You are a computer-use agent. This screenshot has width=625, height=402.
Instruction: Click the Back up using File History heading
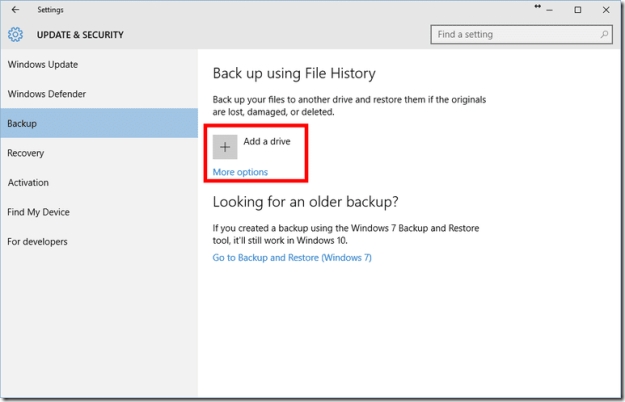(293, 74)
